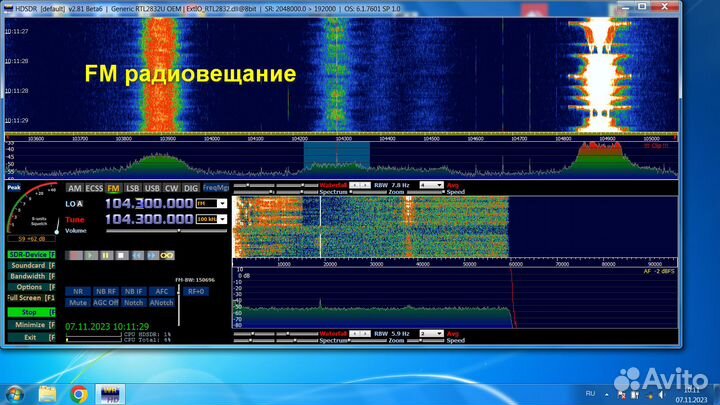Click the upper RBW stepper box

tap(360, 185)
